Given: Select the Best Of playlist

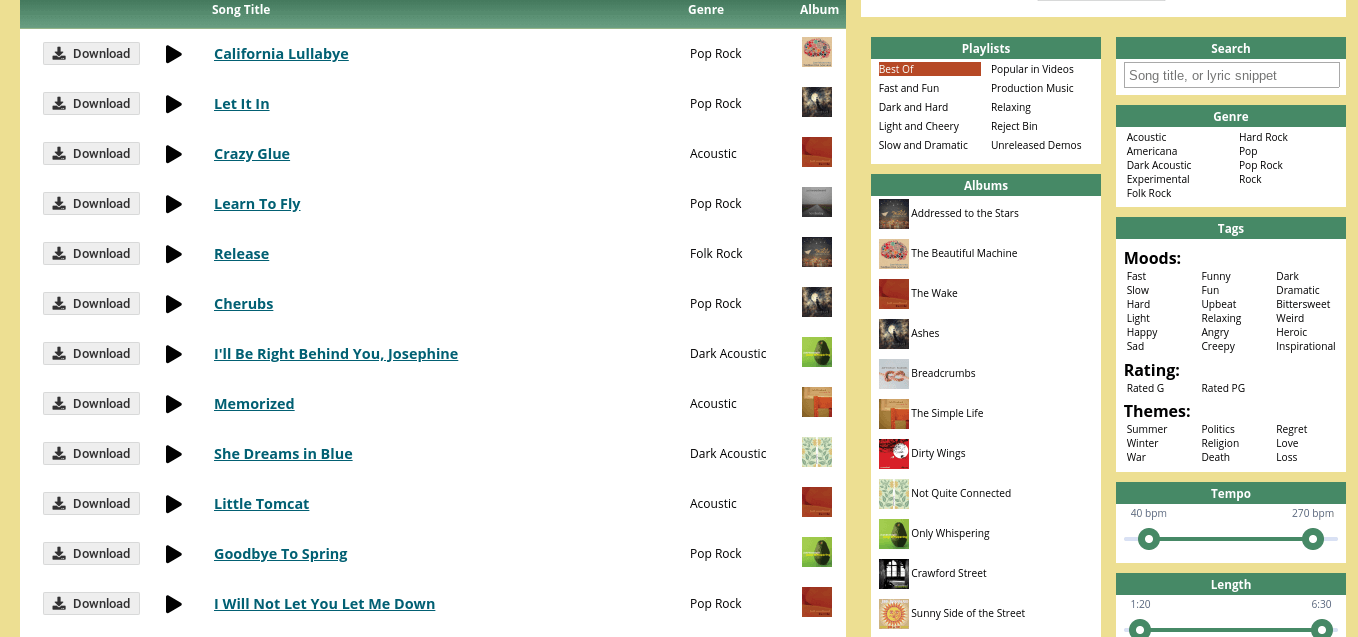Looking at the screenshot, I should [x=929, y=69].
